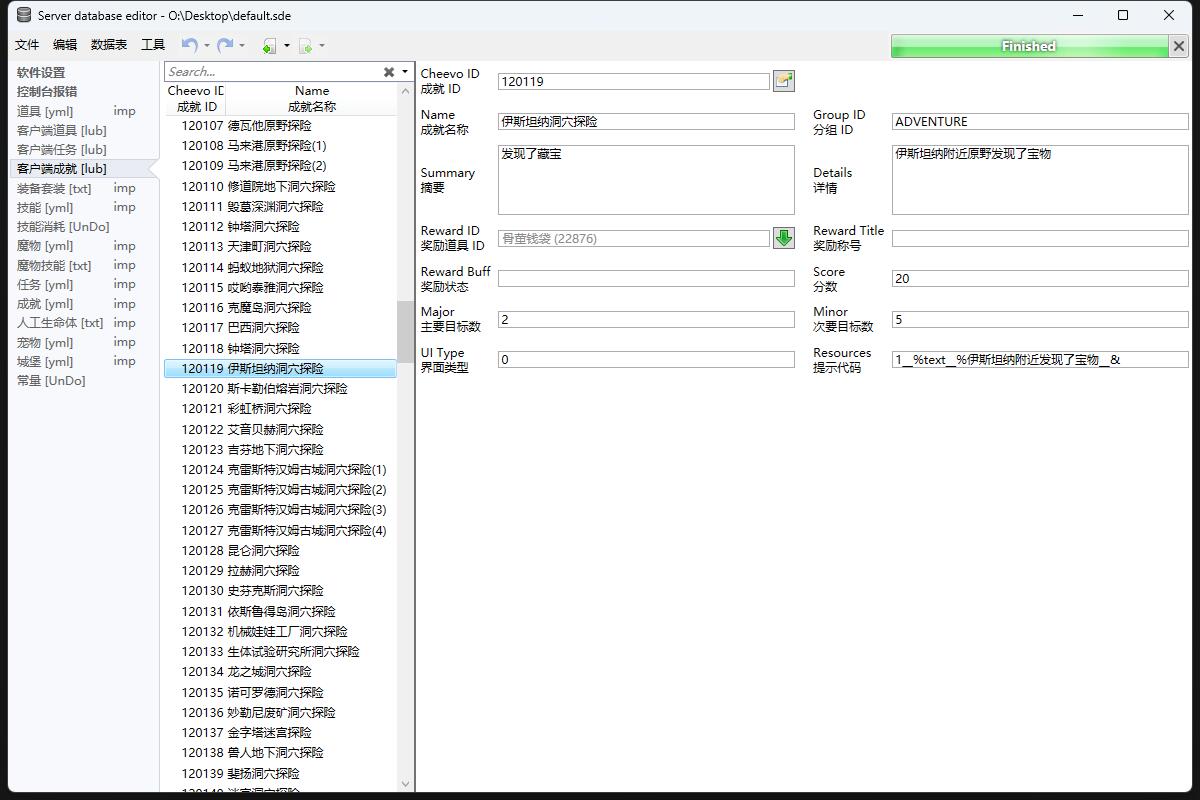
Task: Click the Undo arrow icon
Action: (x=189, y=45)
